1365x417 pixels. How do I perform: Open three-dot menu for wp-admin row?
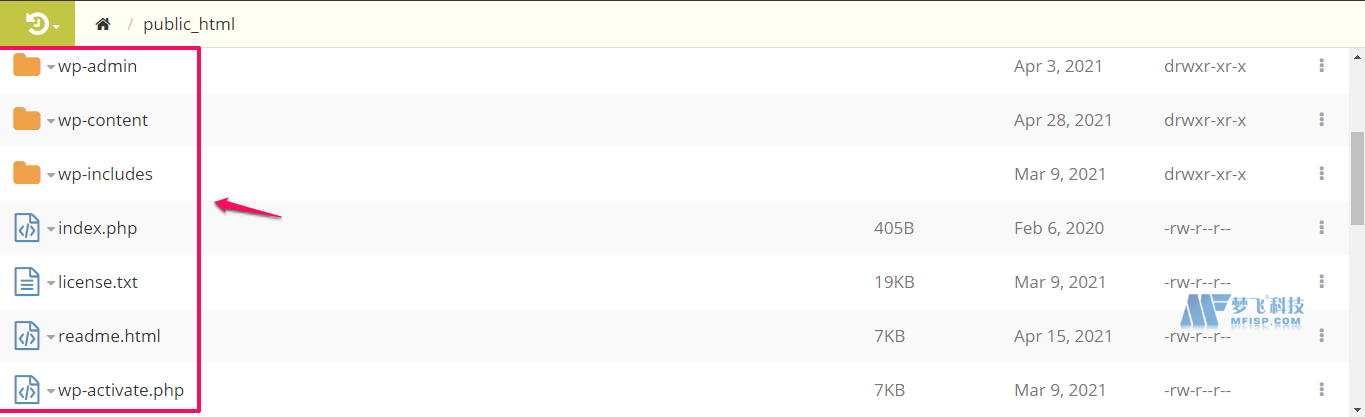(x=1321, y=66)
